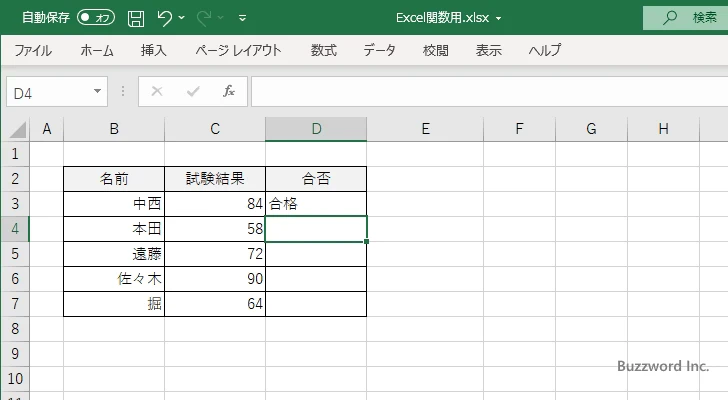The image size is (728, 400).
Task: Select row 10 header
Action: click(15, 379)
